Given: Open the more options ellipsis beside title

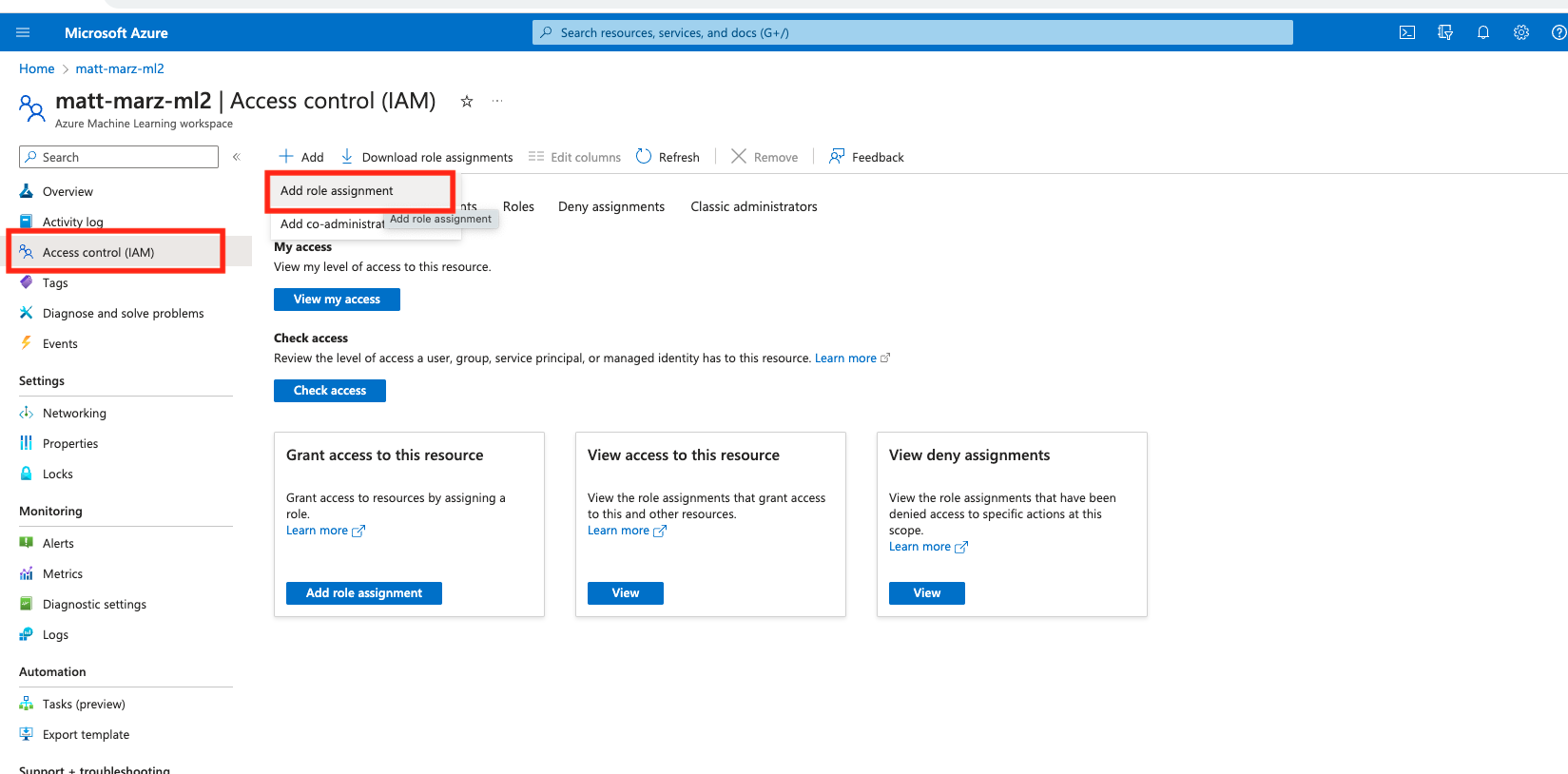Looking at the screenshot, I should [497, 101].
